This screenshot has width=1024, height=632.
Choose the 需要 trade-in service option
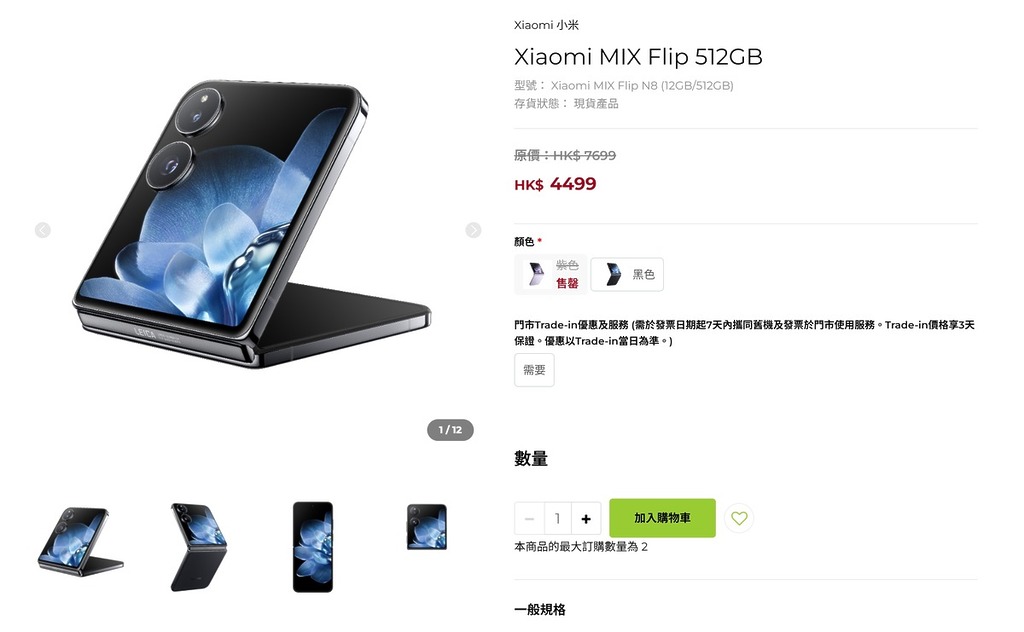pyautogui.click(x=534, y=370)
